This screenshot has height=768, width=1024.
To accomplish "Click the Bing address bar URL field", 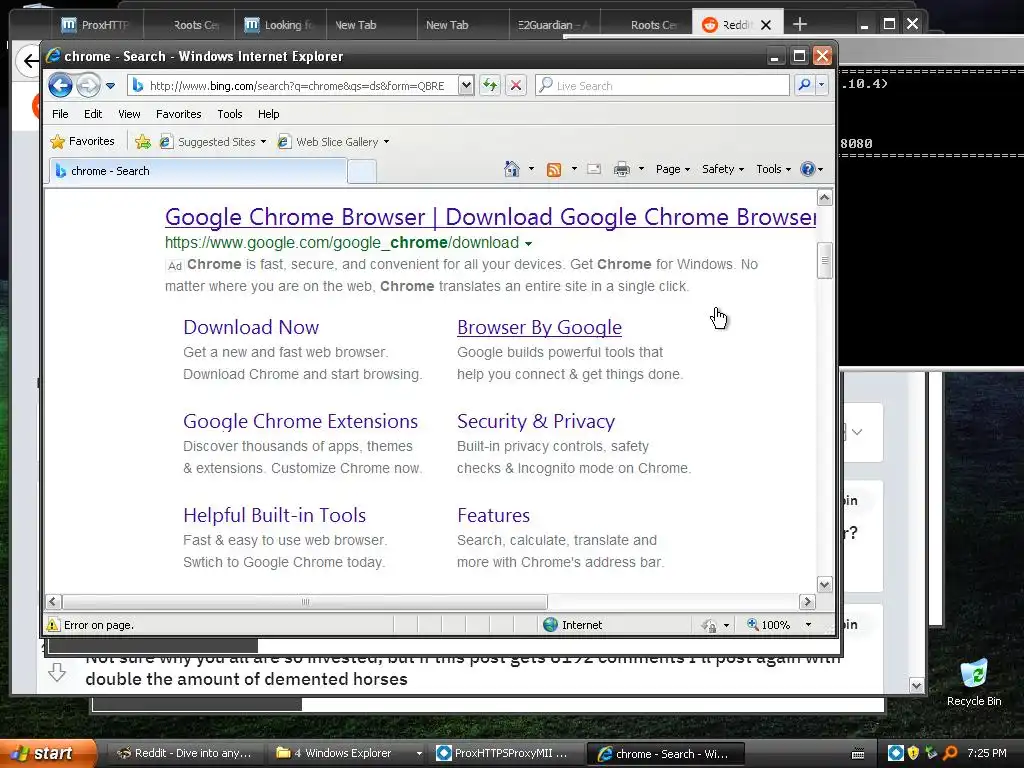I will point(293,86).
